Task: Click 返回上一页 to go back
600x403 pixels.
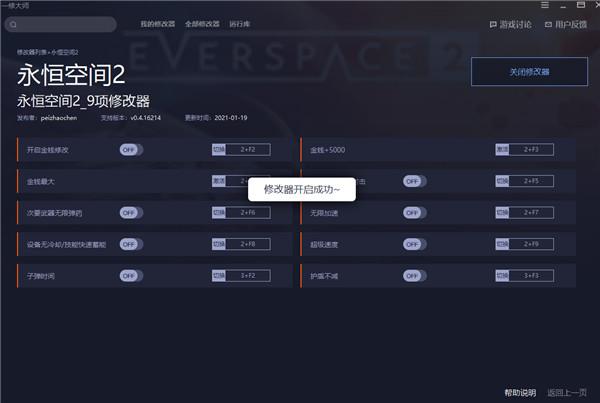Action: (x=567, y=392)
